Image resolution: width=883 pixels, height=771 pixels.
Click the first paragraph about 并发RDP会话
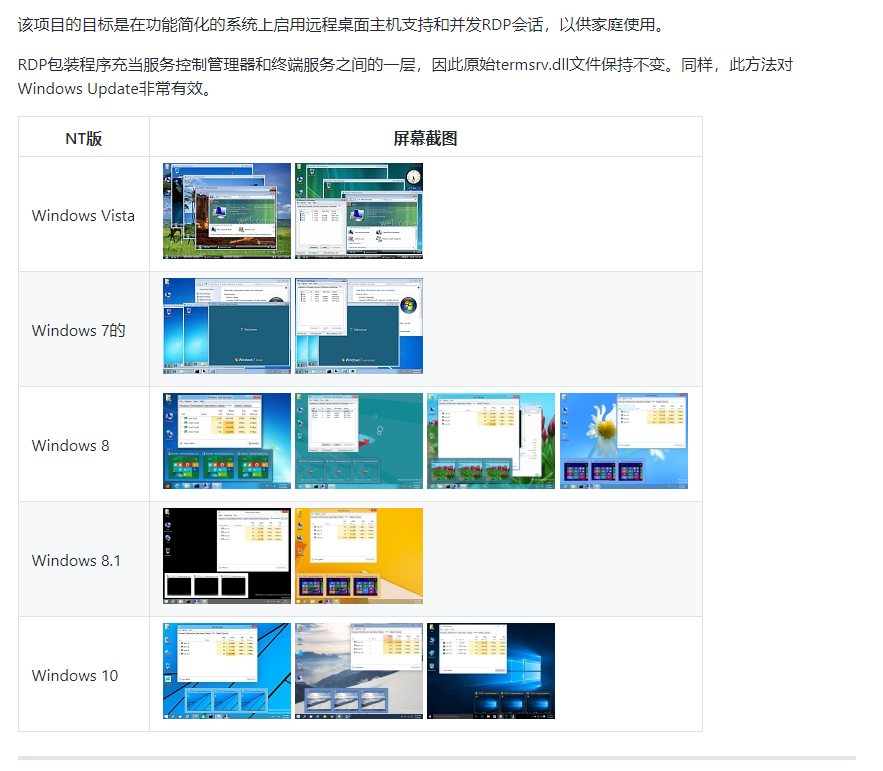coord(342,25)
